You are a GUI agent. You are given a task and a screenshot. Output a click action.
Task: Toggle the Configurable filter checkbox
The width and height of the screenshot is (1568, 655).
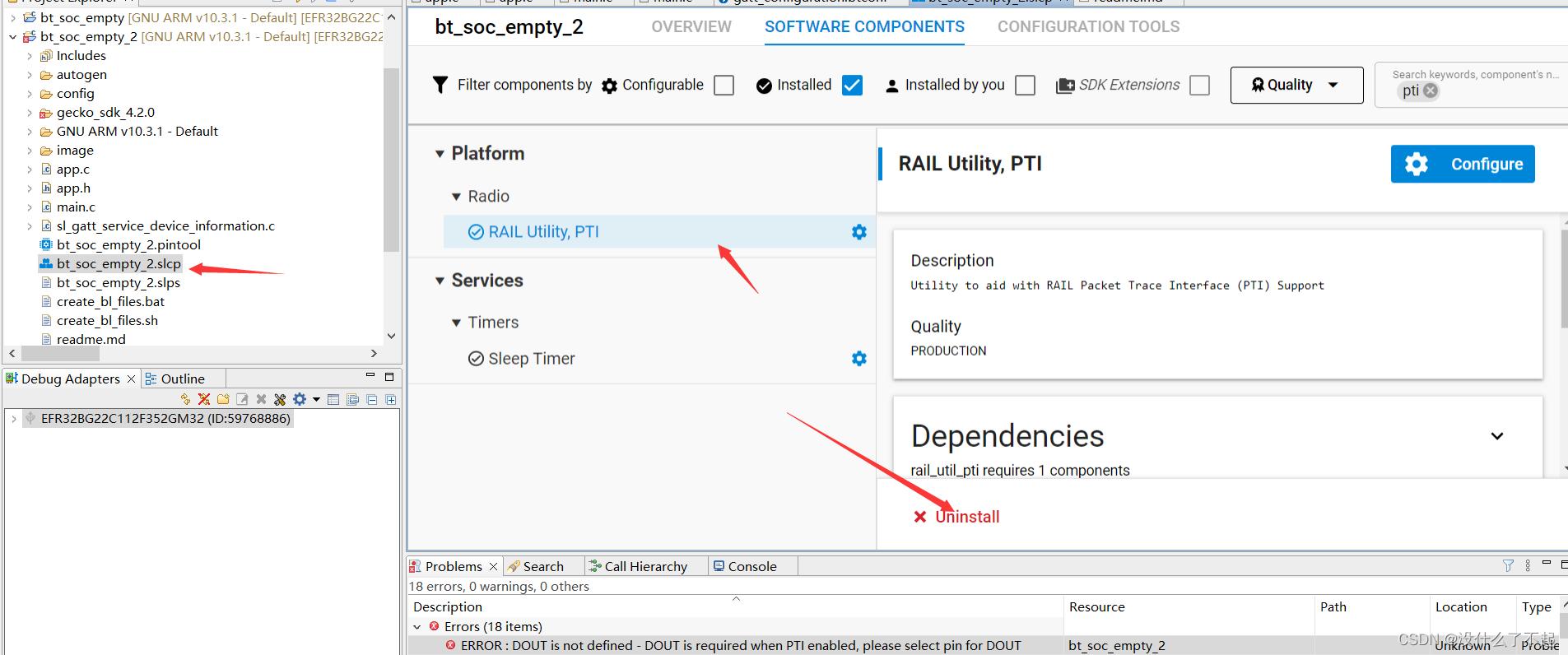tap(724, 85)
